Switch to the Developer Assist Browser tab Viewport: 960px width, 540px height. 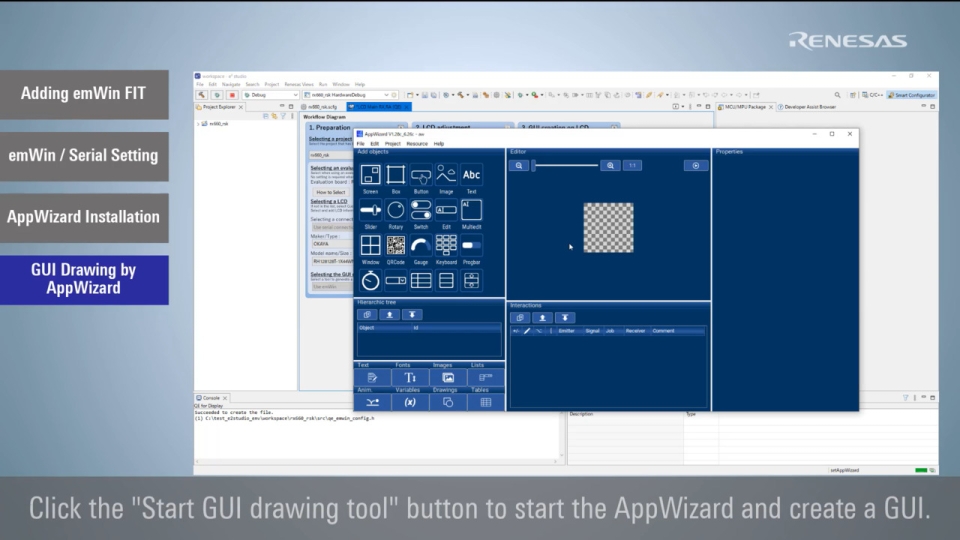(x=806, y=107)
